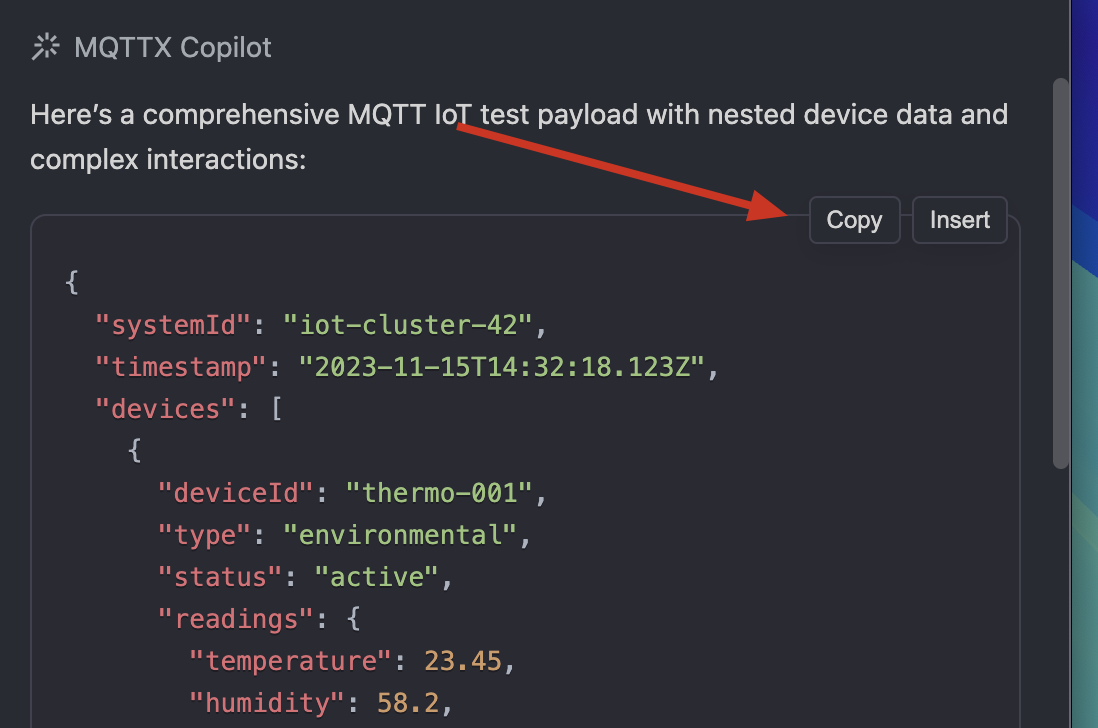The image size is (1098, 728).
Task: Click the "deviceId" key
Action: pyautogui.click(x=235, y=493)
